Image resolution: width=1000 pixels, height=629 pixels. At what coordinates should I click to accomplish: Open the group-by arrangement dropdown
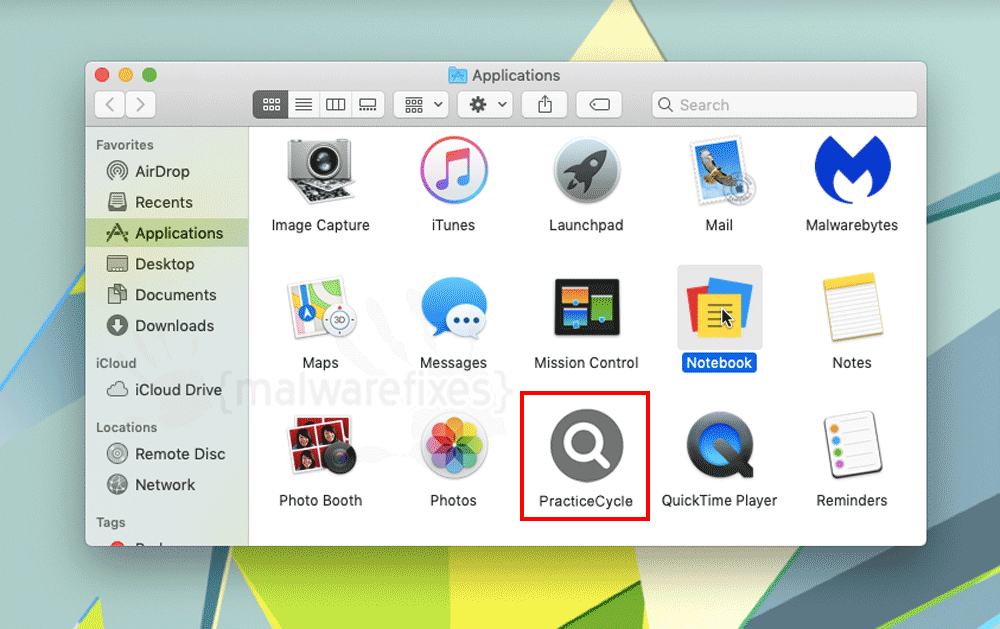(422, 105)
